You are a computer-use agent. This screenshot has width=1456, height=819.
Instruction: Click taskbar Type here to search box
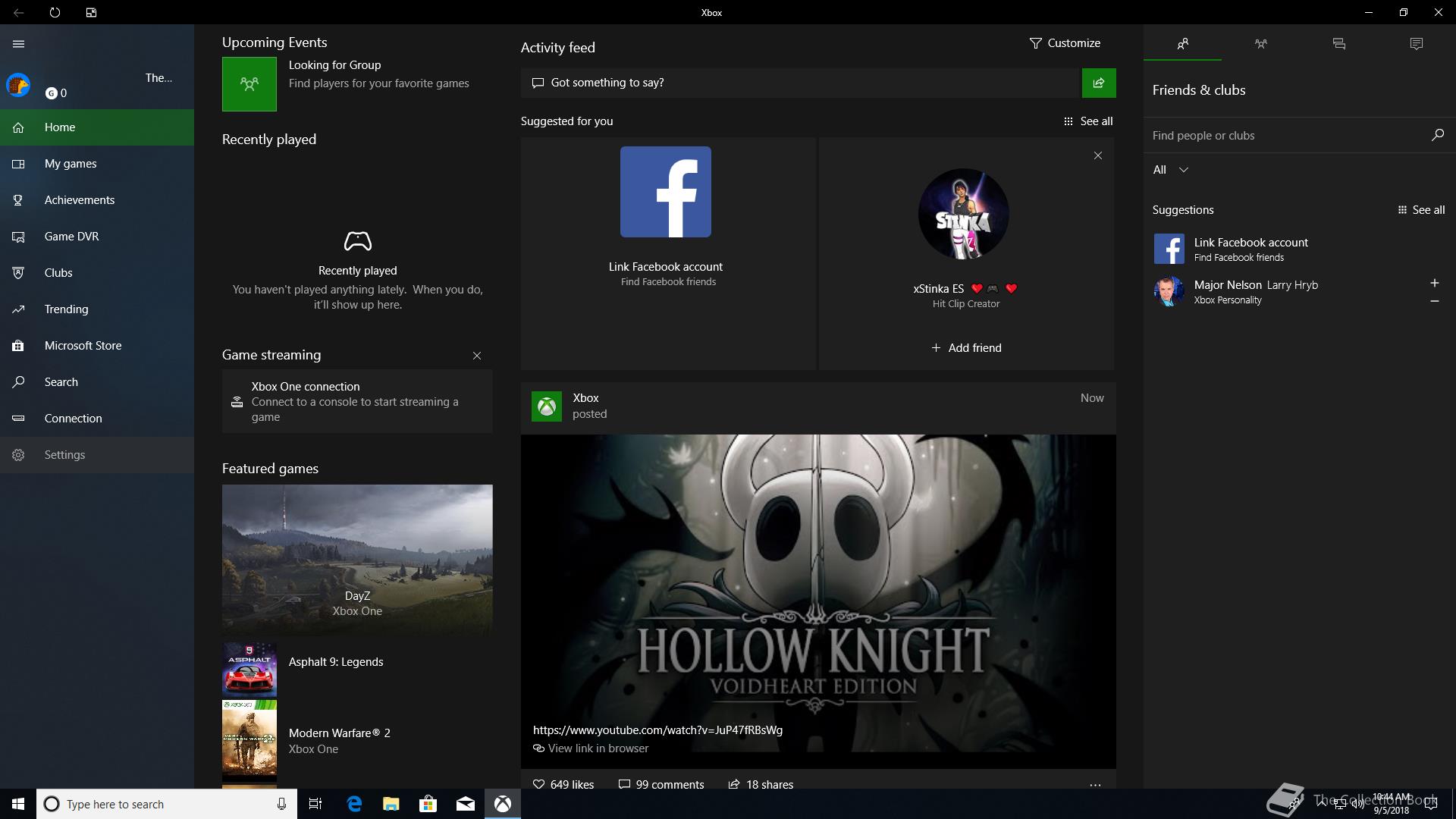tap(165, 804)
